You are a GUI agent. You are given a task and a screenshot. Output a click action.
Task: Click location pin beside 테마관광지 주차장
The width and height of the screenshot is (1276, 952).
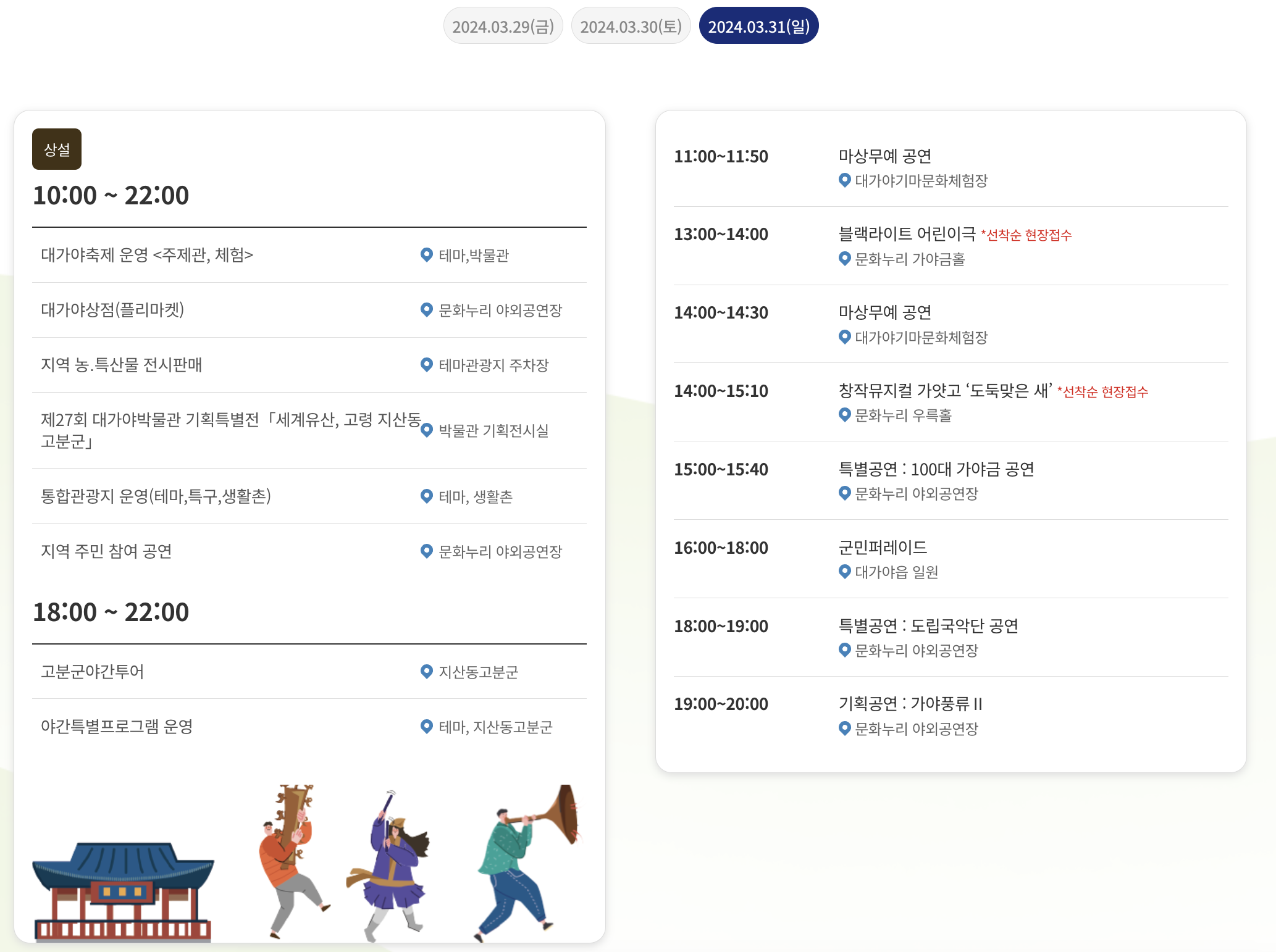click(x=426, y=365)
